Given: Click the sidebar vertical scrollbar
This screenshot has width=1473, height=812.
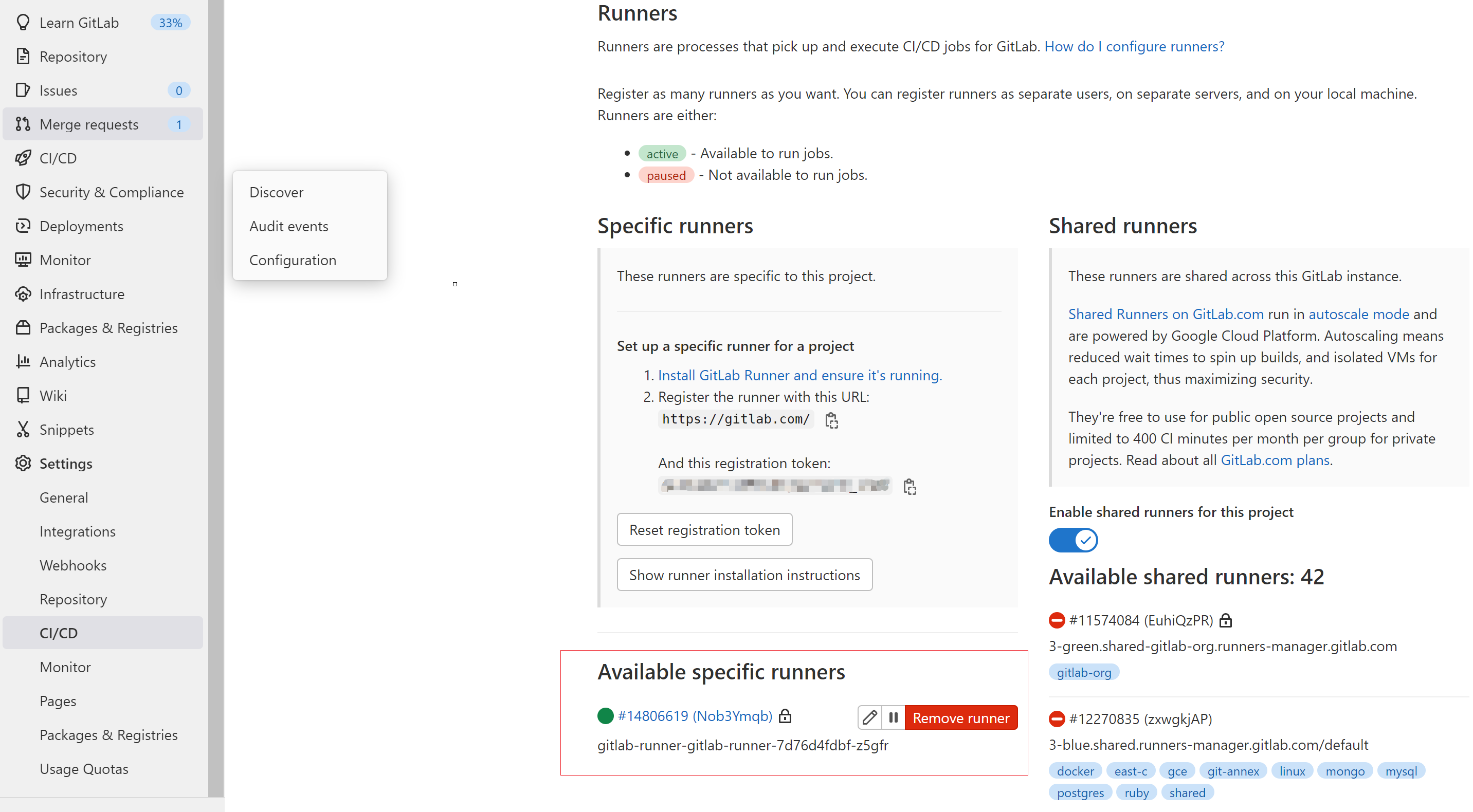Looking at the screenshot, I should 215,397.
